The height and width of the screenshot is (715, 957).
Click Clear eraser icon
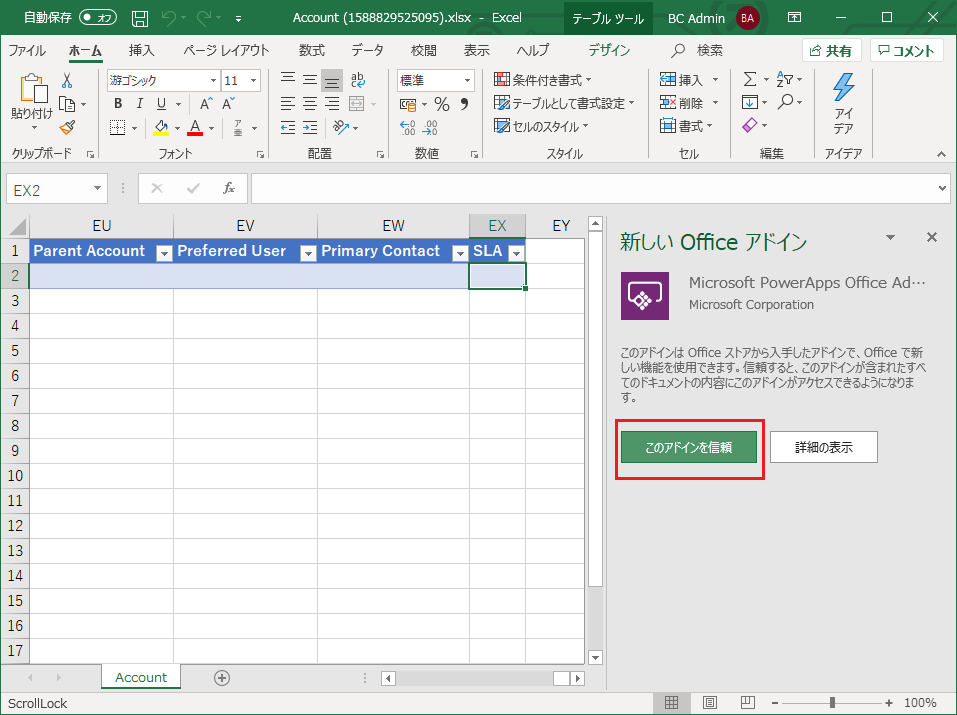click(749, 125)
